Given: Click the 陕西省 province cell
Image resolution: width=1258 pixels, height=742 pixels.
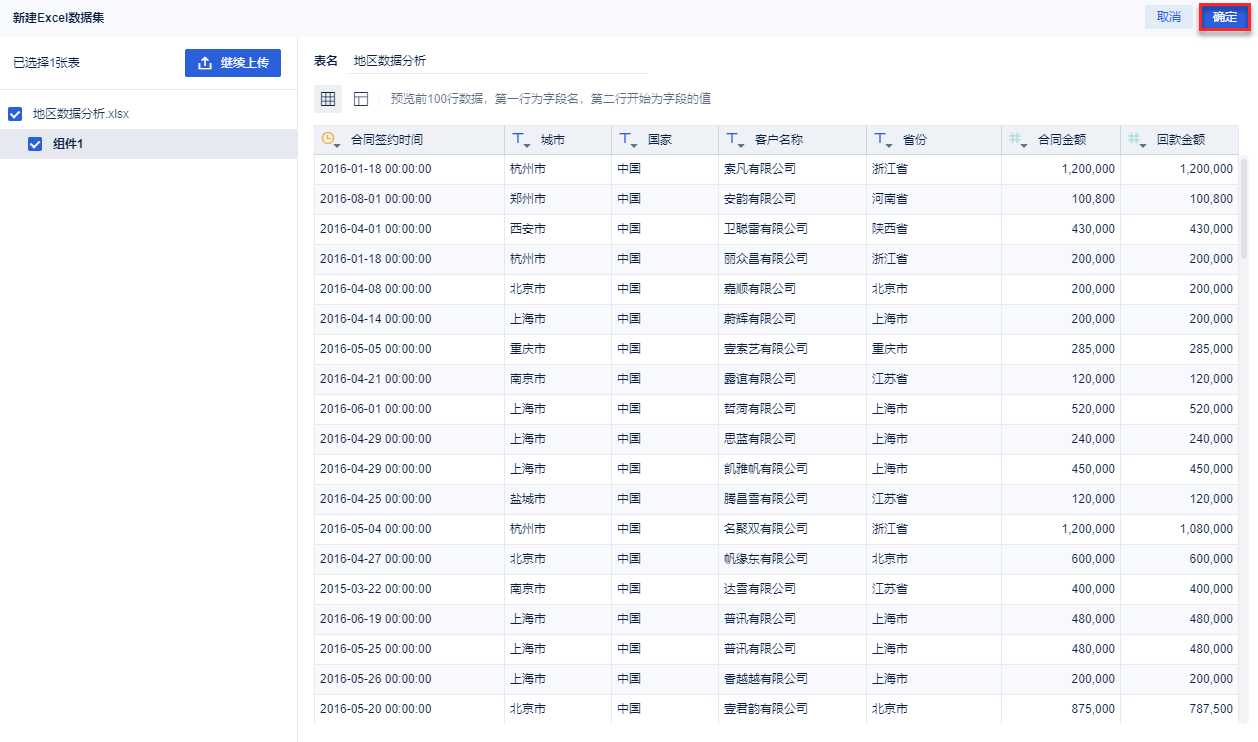Looking at the screenshot, I should click(934, 229).
